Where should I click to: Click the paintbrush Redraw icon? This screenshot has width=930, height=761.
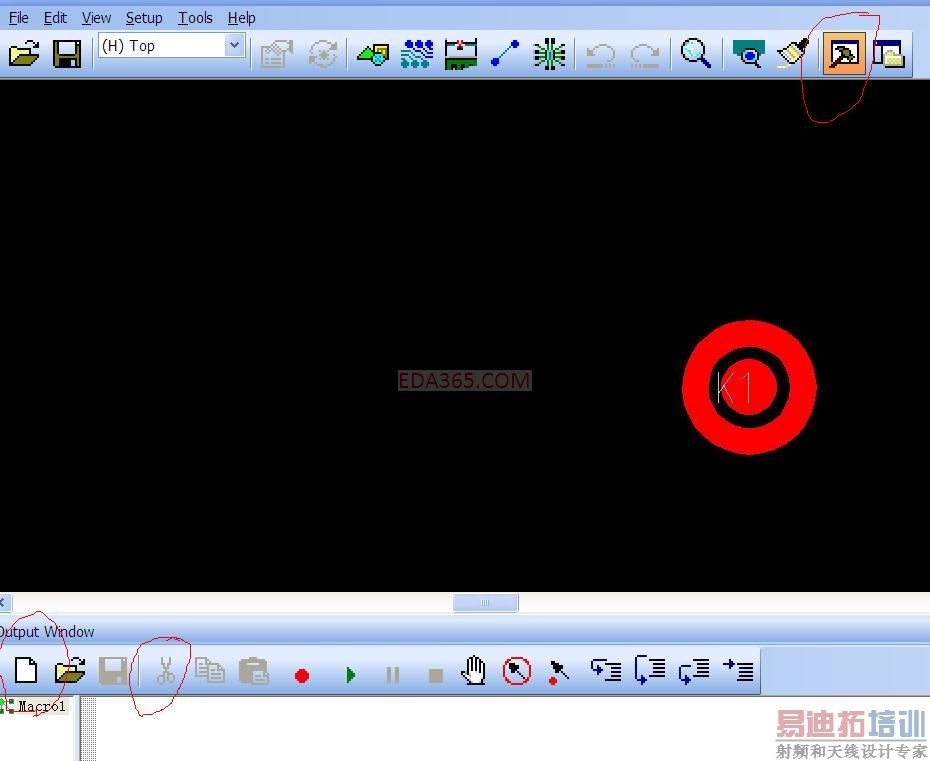[x=793, y=53]
